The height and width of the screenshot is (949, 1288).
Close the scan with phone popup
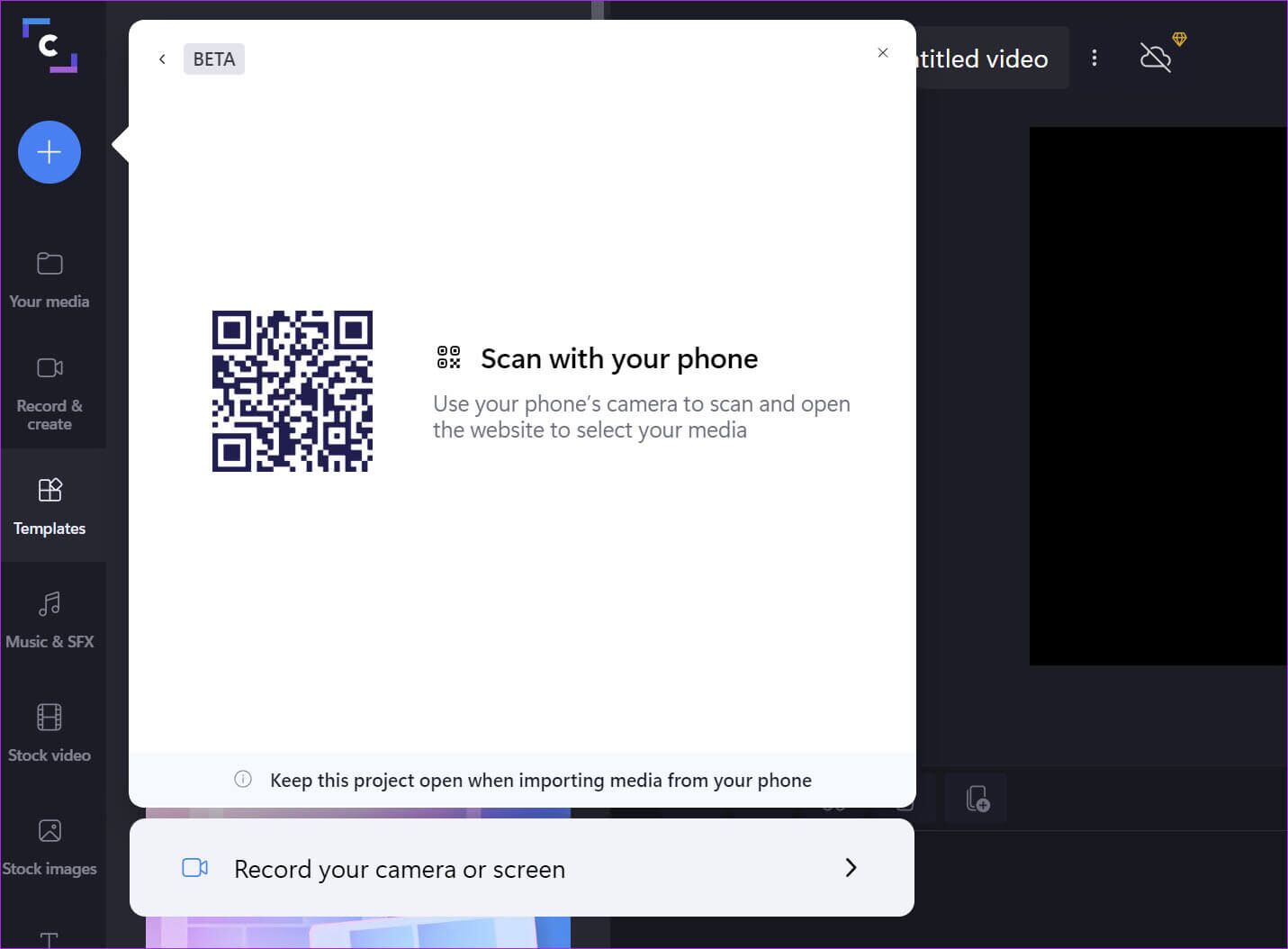tap(883, 53)
